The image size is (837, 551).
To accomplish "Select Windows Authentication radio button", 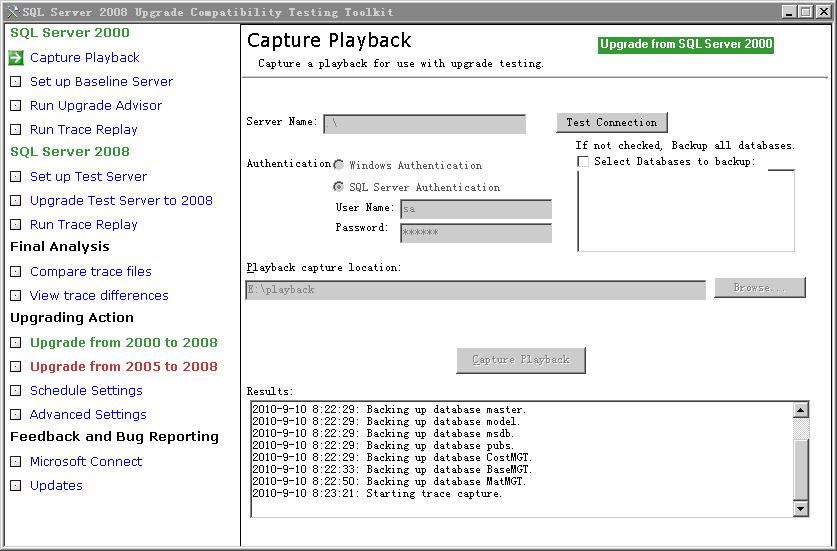I will 338,165.
